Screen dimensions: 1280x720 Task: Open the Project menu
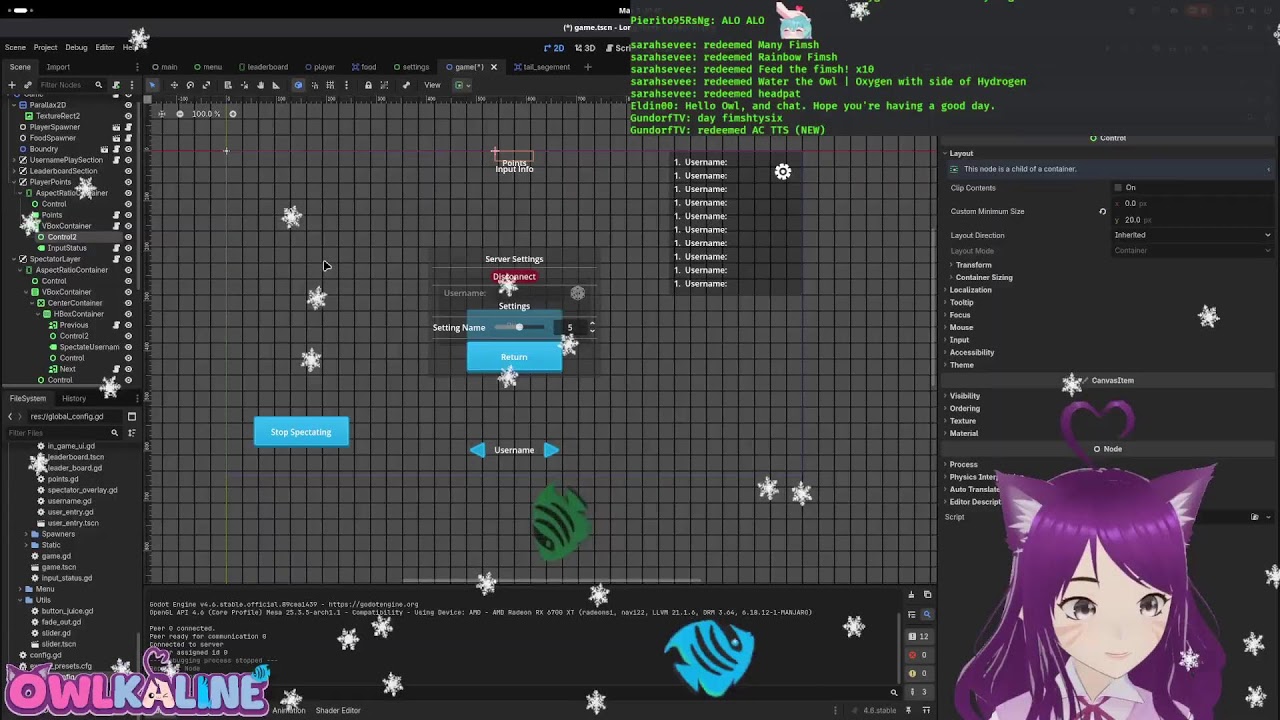[45, 47]
